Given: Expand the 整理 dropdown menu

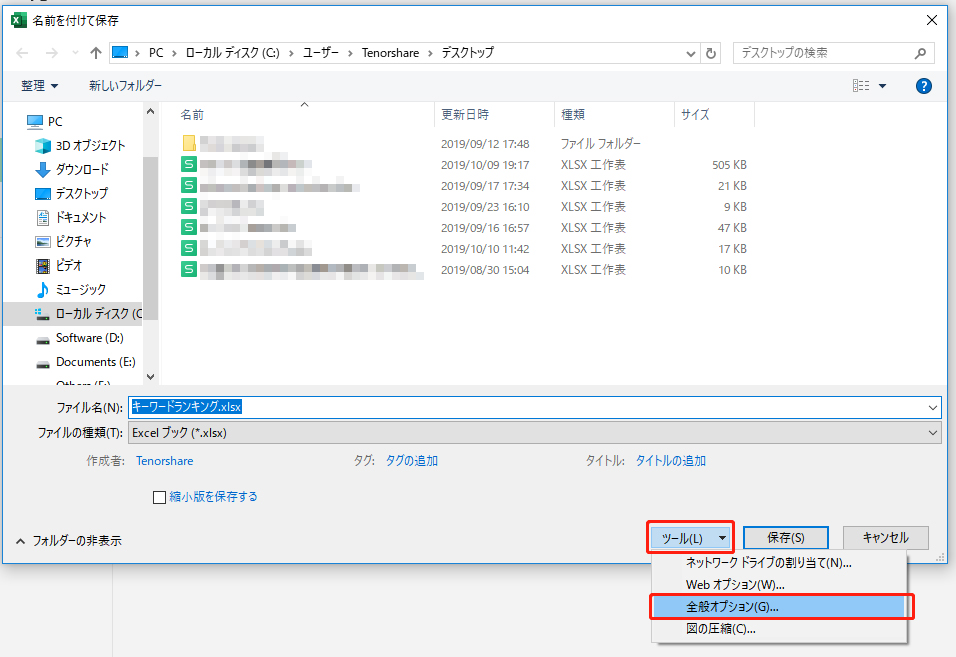Looking at the screenshot, I should [x=40, y=86].
